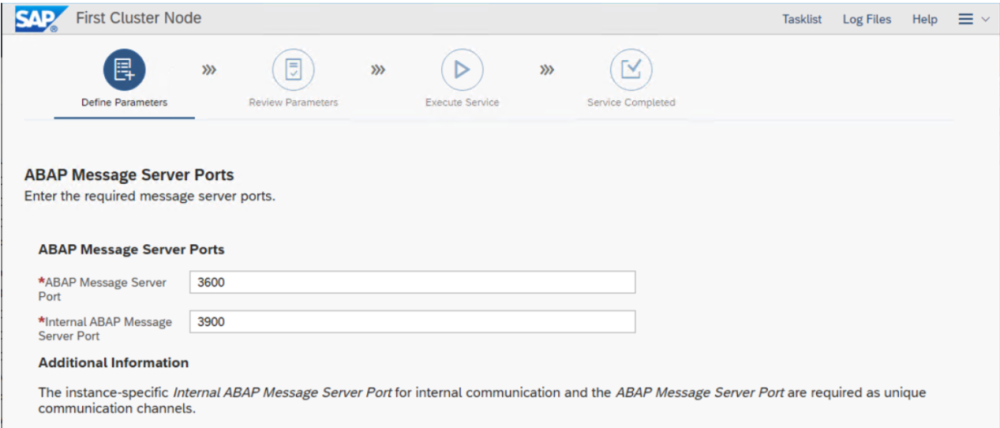
Task: Select the Define Parameters step label
Action: point(124,102)
